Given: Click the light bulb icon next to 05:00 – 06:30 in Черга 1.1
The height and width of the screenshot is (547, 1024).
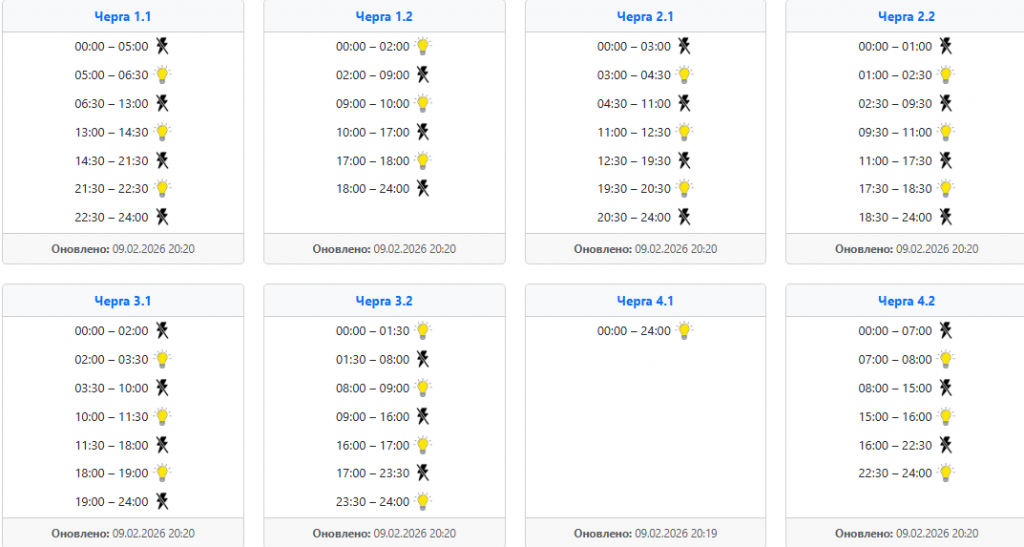Looking at the screenshot, I should tap(163, 74).
